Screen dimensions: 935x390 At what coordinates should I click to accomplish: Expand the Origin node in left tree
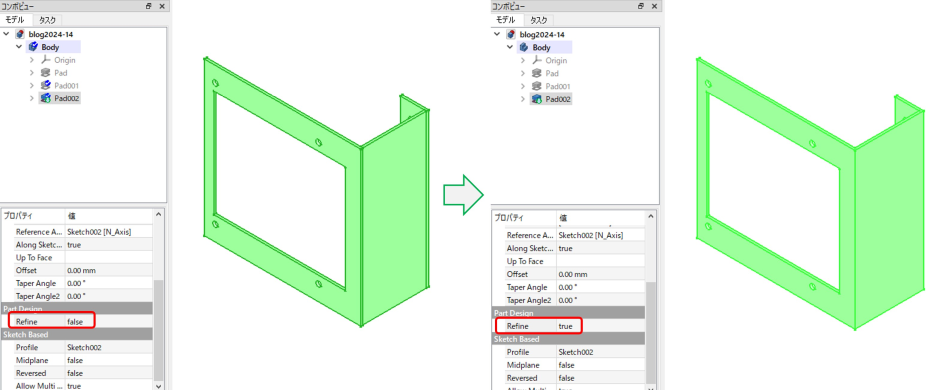tap(32, 60)
